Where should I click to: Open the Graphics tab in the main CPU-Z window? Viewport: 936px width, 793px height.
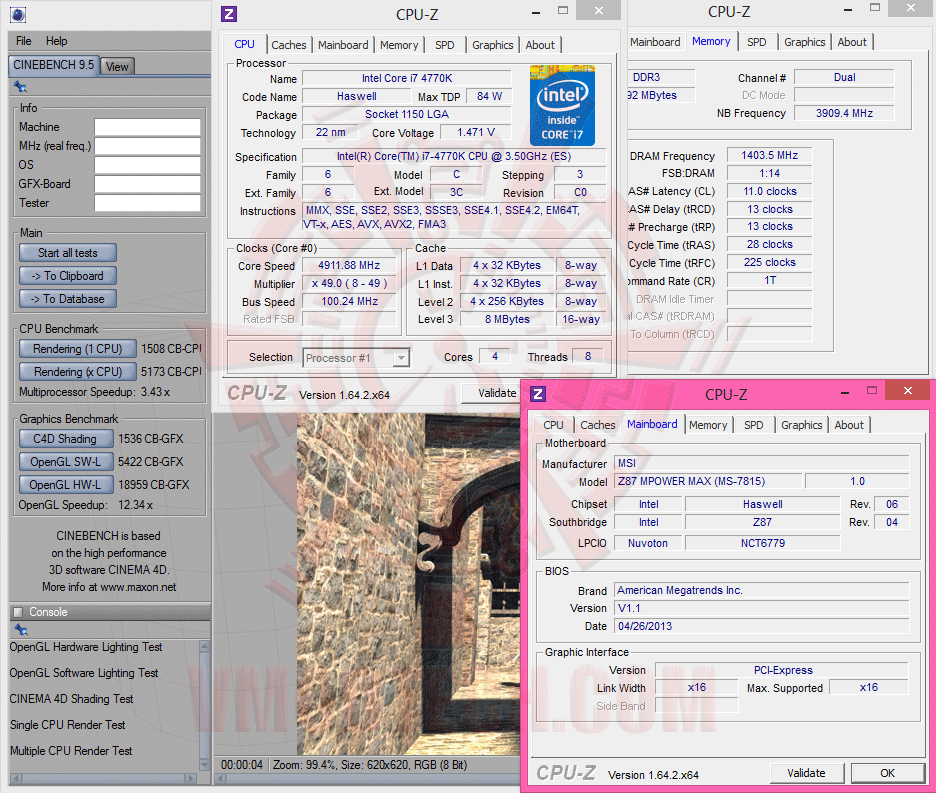492,45
